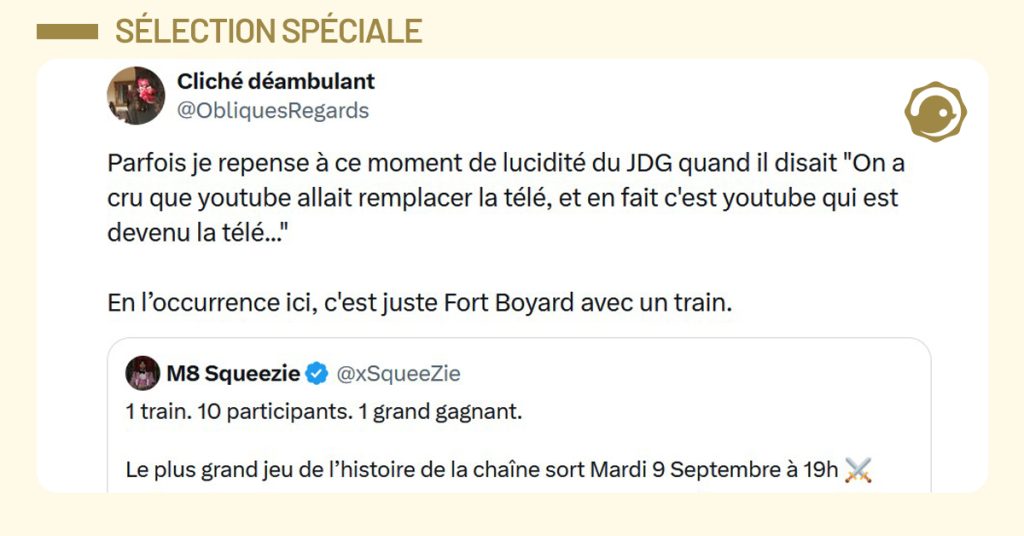Click the gold round logo badge
The image size is (1024, 536).
(935, 111)
